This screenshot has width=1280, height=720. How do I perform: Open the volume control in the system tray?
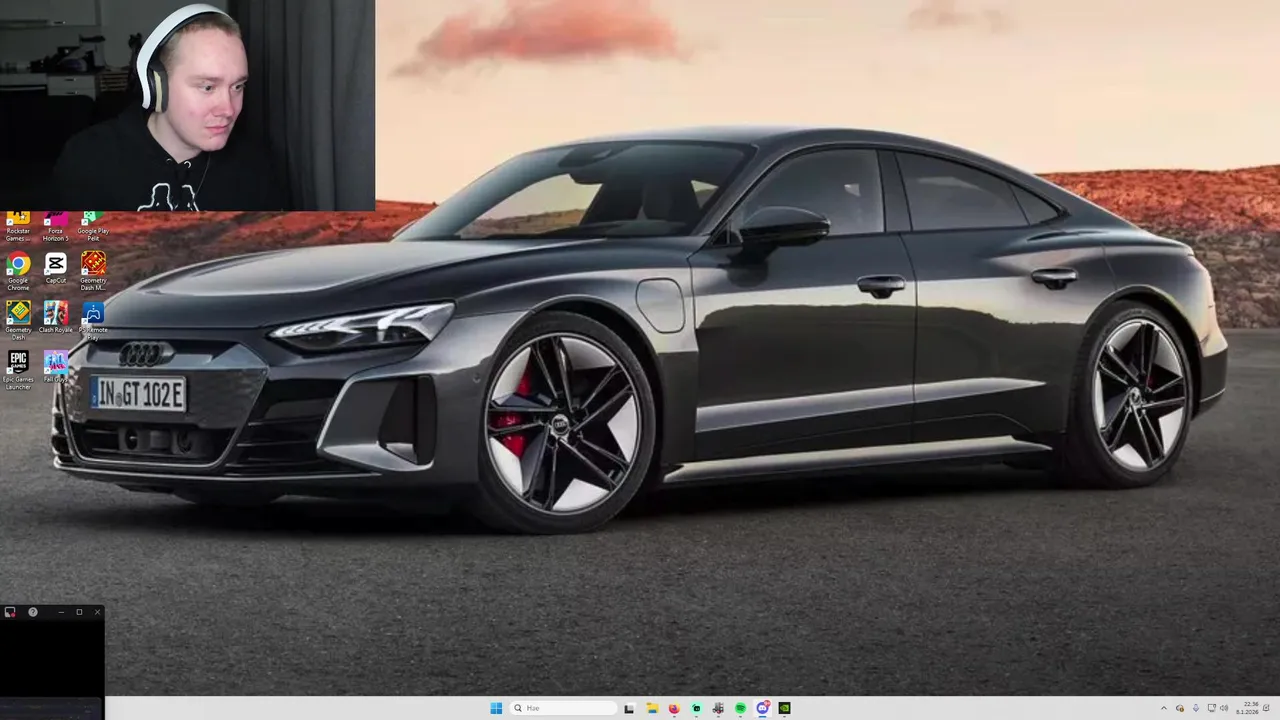tap(1224, 708)
